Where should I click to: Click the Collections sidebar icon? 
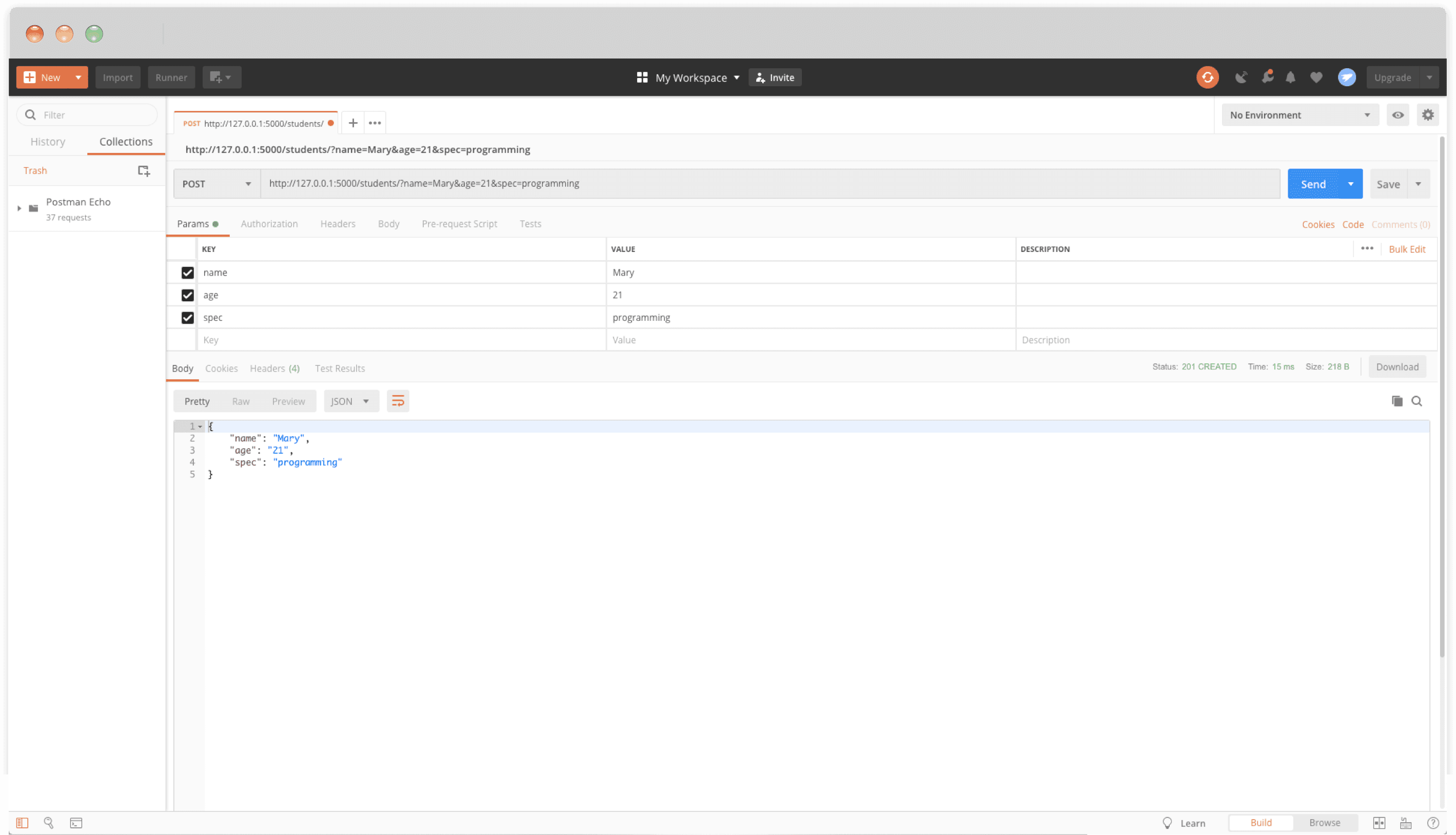pyautogui.click(x=125, y=141)
